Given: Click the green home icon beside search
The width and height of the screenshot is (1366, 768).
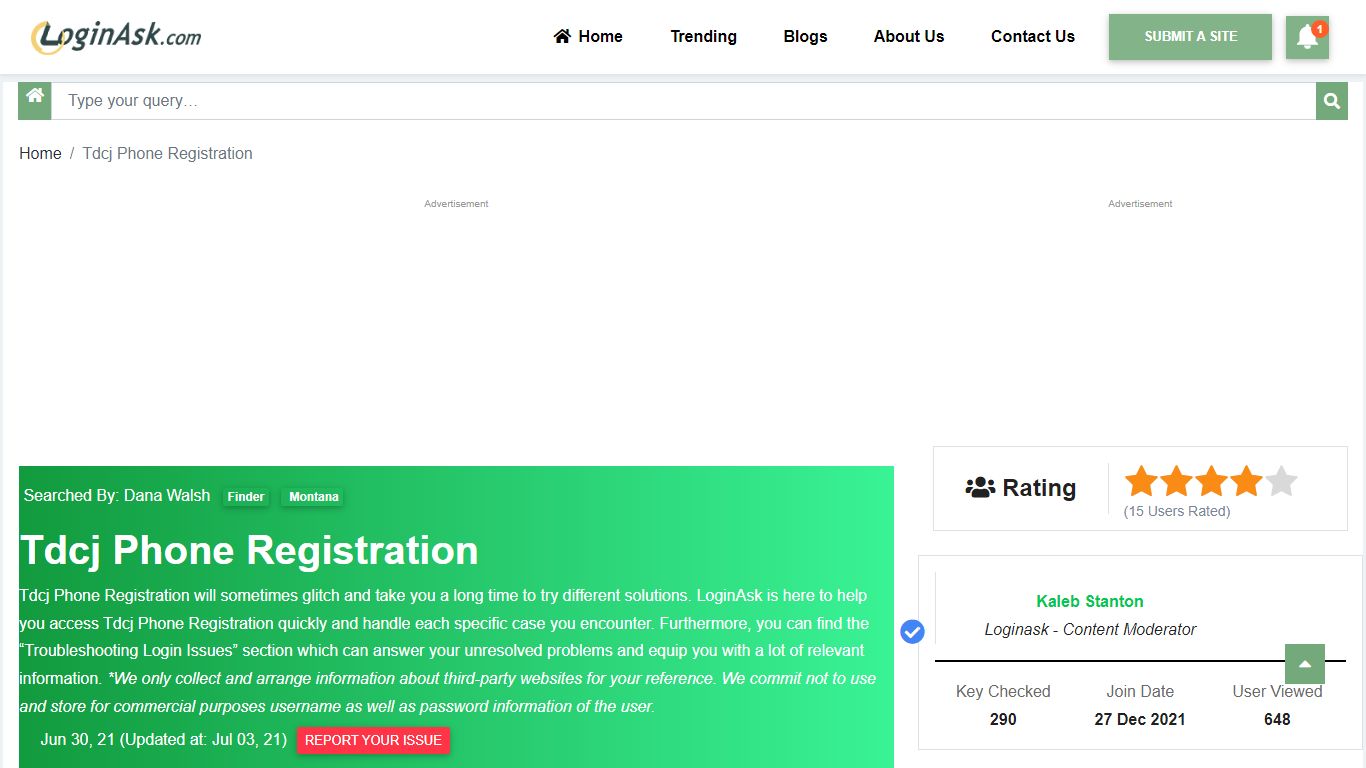Looking at the screenshot, I should [35, 101].
